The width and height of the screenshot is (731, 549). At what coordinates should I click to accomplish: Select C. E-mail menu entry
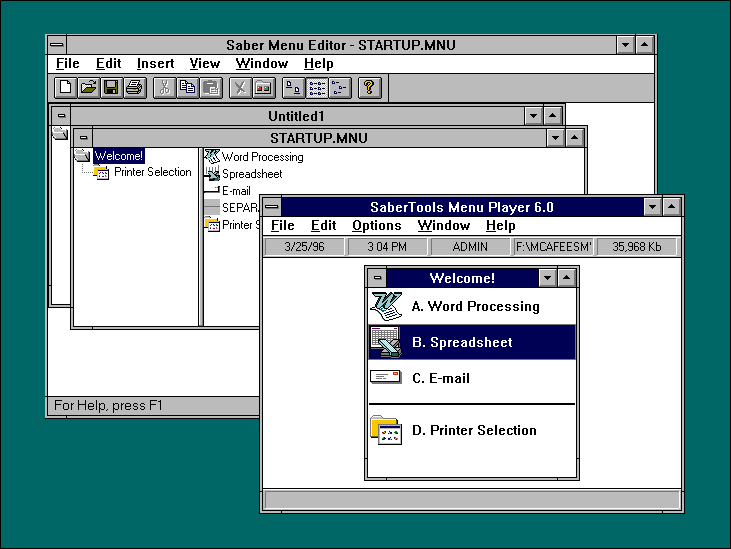click(472, 377)
